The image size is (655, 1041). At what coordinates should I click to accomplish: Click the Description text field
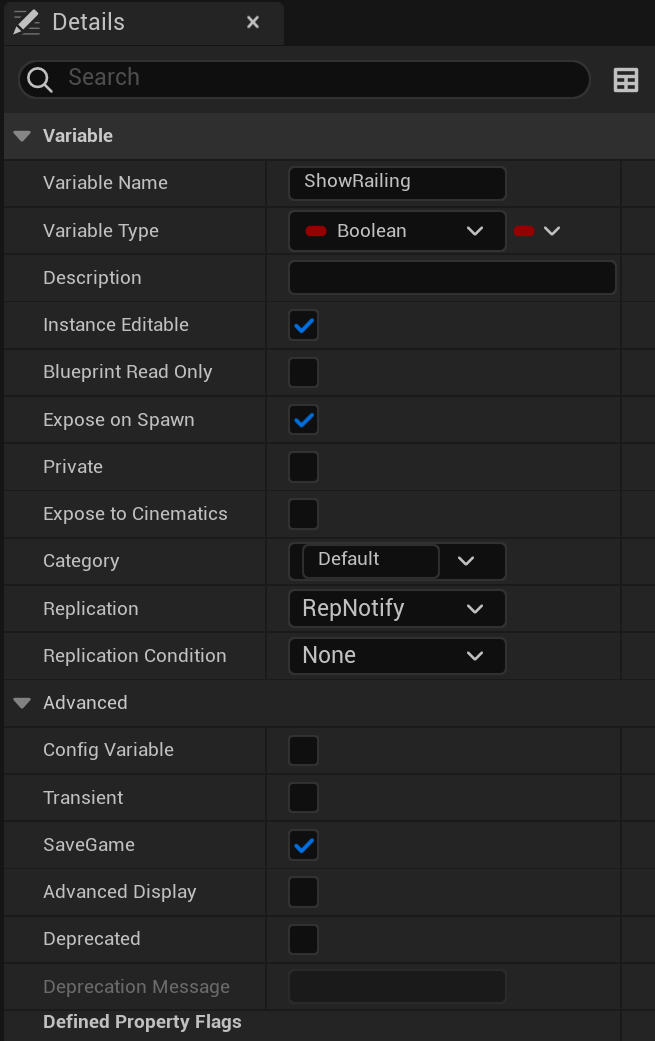[452, 278]
